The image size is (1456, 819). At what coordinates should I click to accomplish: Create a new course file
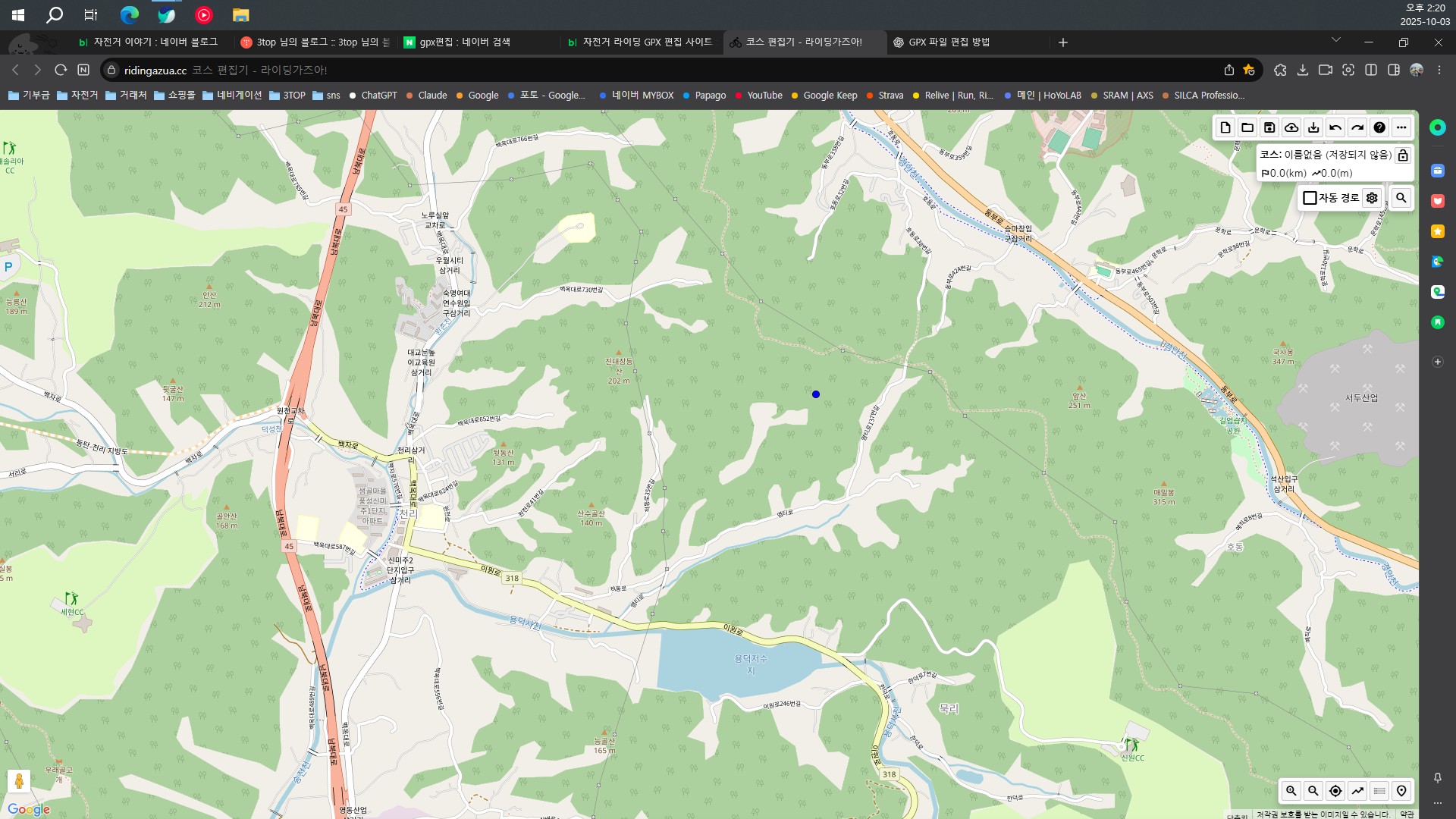pos(1225,127)
